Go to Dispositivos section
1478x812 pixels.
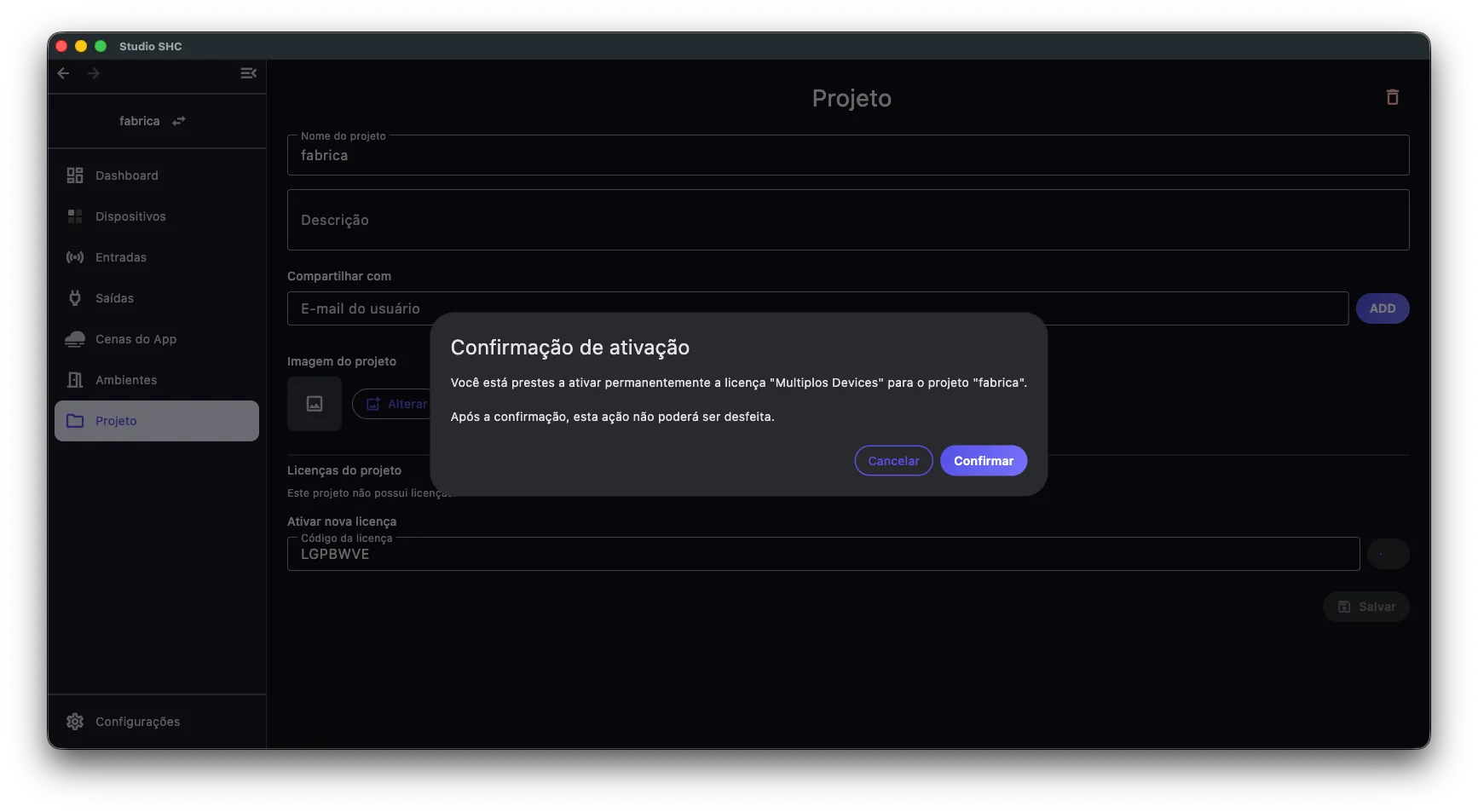click(157, 216)
